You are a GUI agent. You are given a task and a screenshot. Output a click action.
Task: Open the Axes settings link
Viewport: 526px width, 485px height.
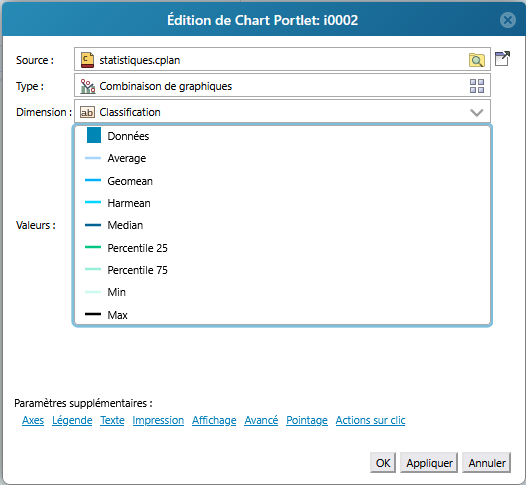(x=33, y=420)
